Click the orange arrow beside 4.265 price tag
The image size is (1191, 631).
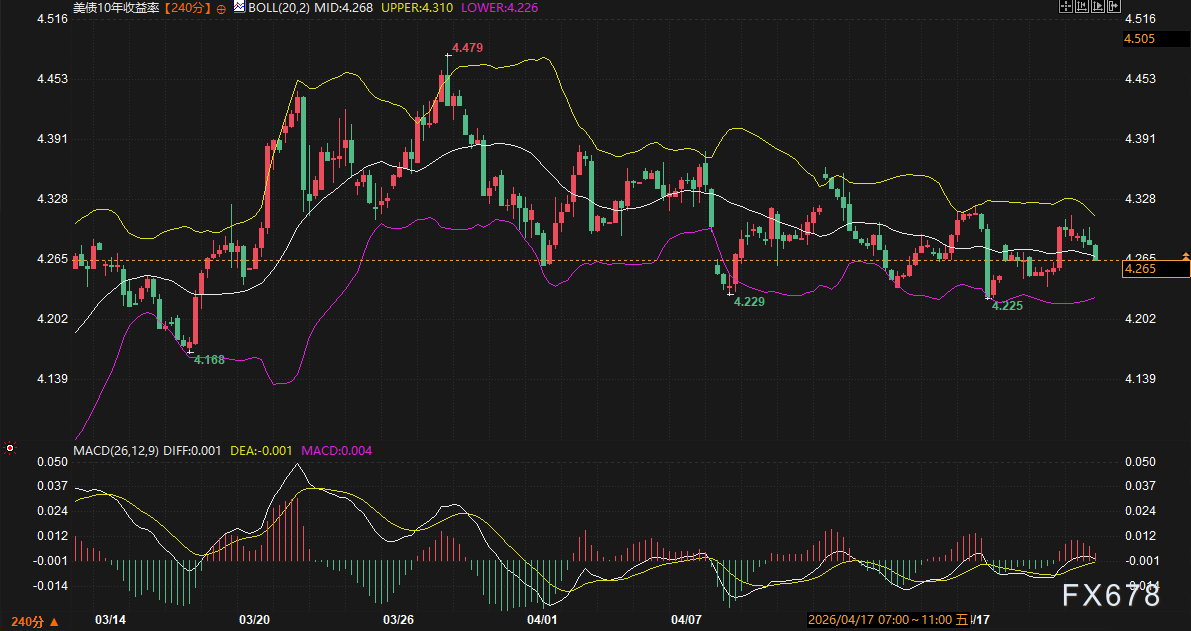1186,258
